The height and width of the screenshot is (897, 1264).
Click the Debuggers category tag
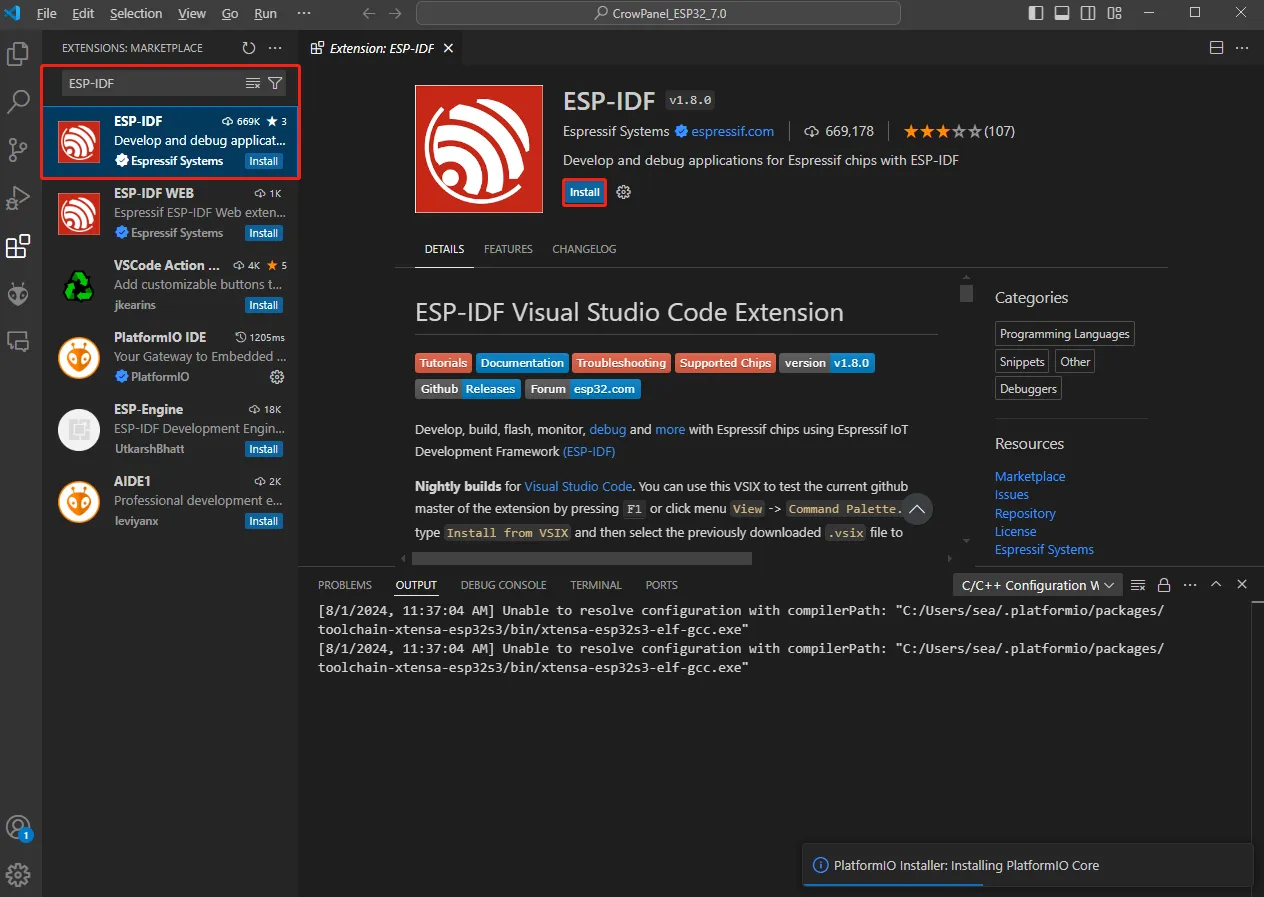(1028, 389)
